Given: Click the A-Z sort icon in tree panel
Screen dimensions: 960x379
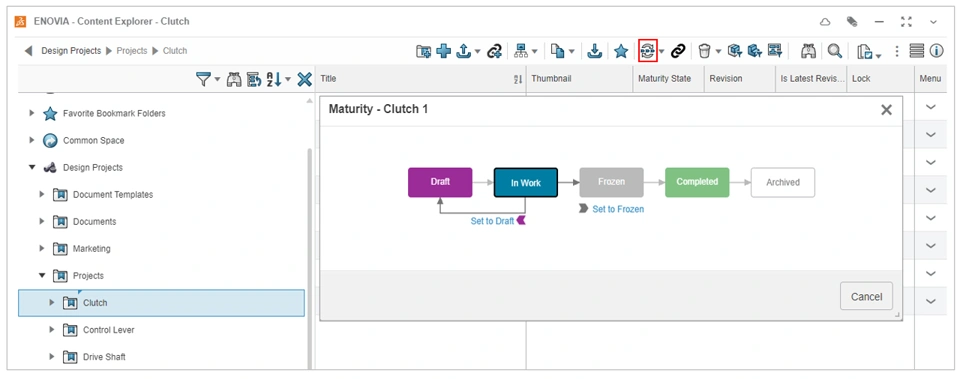Looking at the screenshot, I should pyautogui.click(x=273, y=79).
